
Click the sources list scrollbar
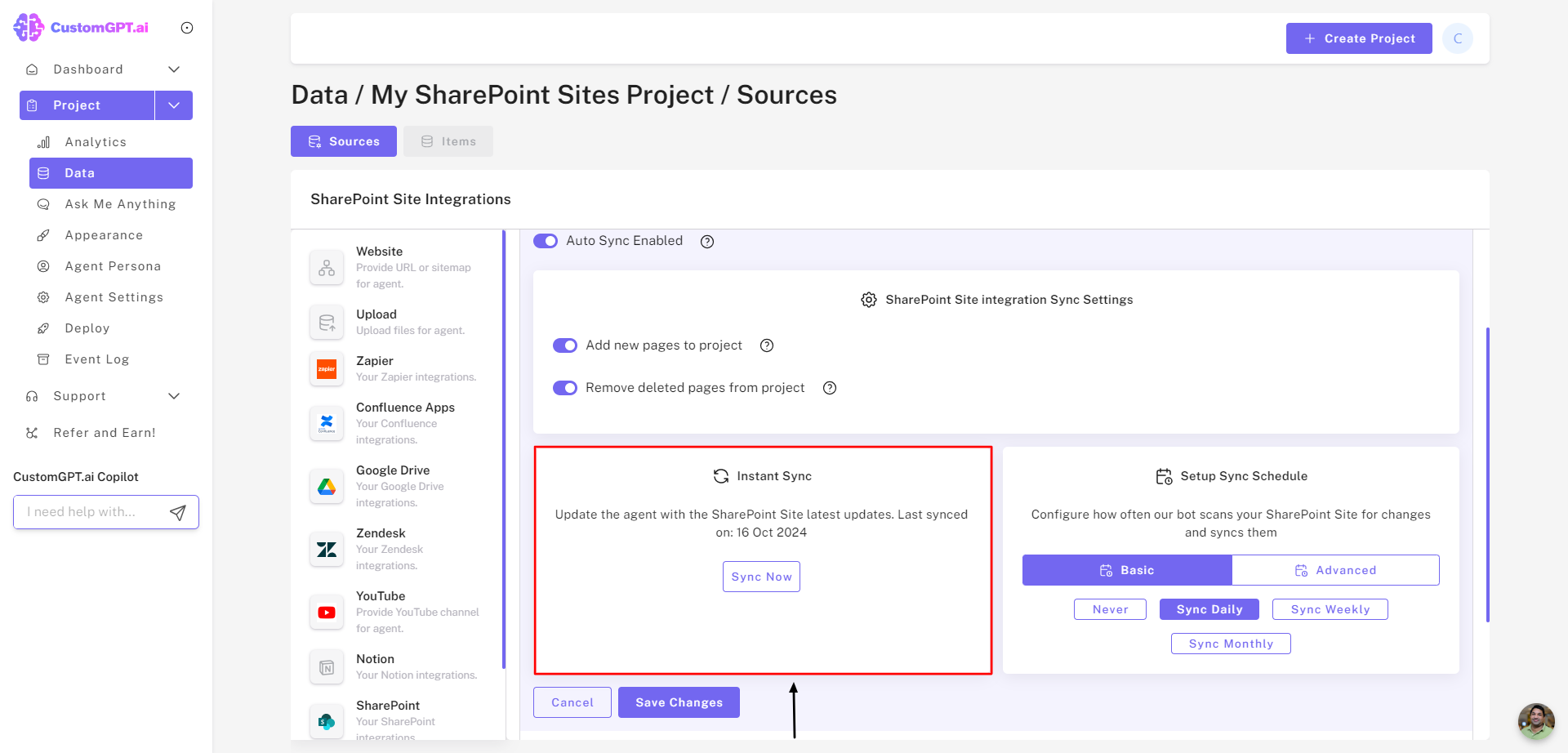504,449
